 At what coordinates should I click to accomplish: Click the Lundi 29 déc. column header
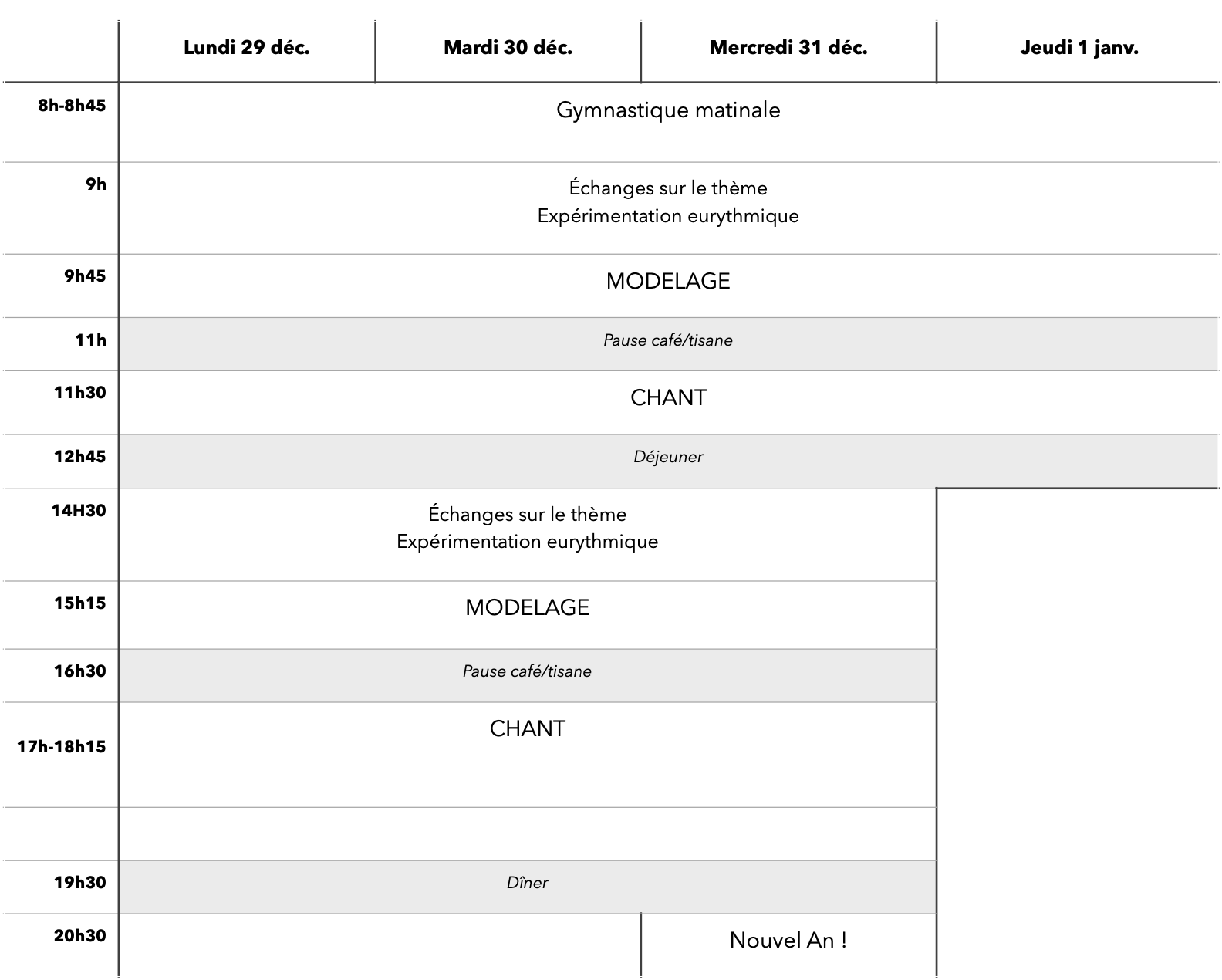pyautogui.click(x=247, y=48)
